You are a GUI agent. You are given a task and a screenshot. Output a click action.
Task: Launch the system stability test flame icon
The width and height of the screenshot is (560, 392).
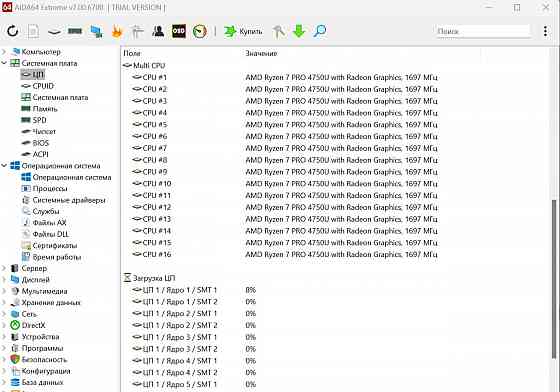(117, 31)
